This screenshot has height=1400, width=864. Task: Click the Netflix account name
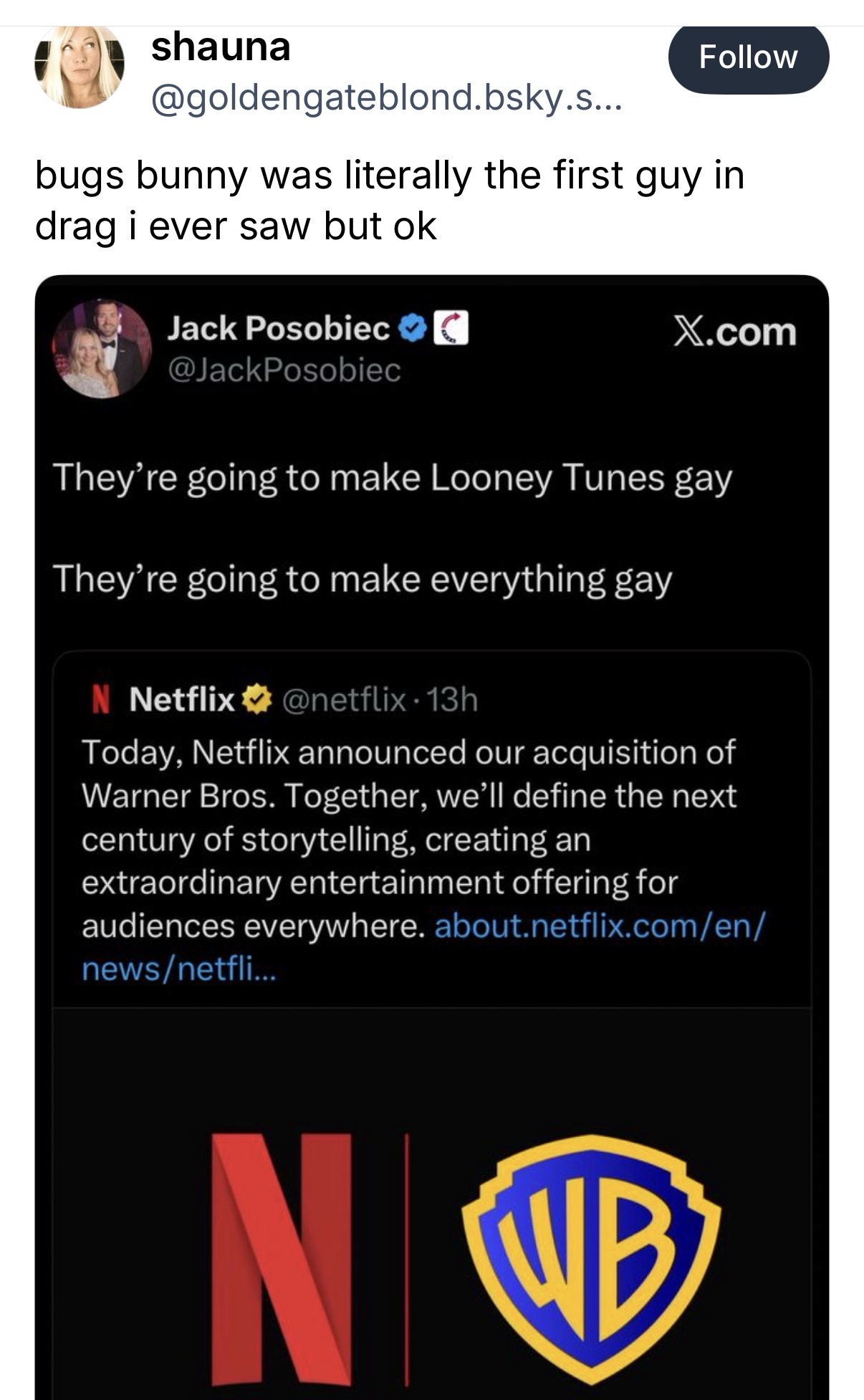(182, 699)
